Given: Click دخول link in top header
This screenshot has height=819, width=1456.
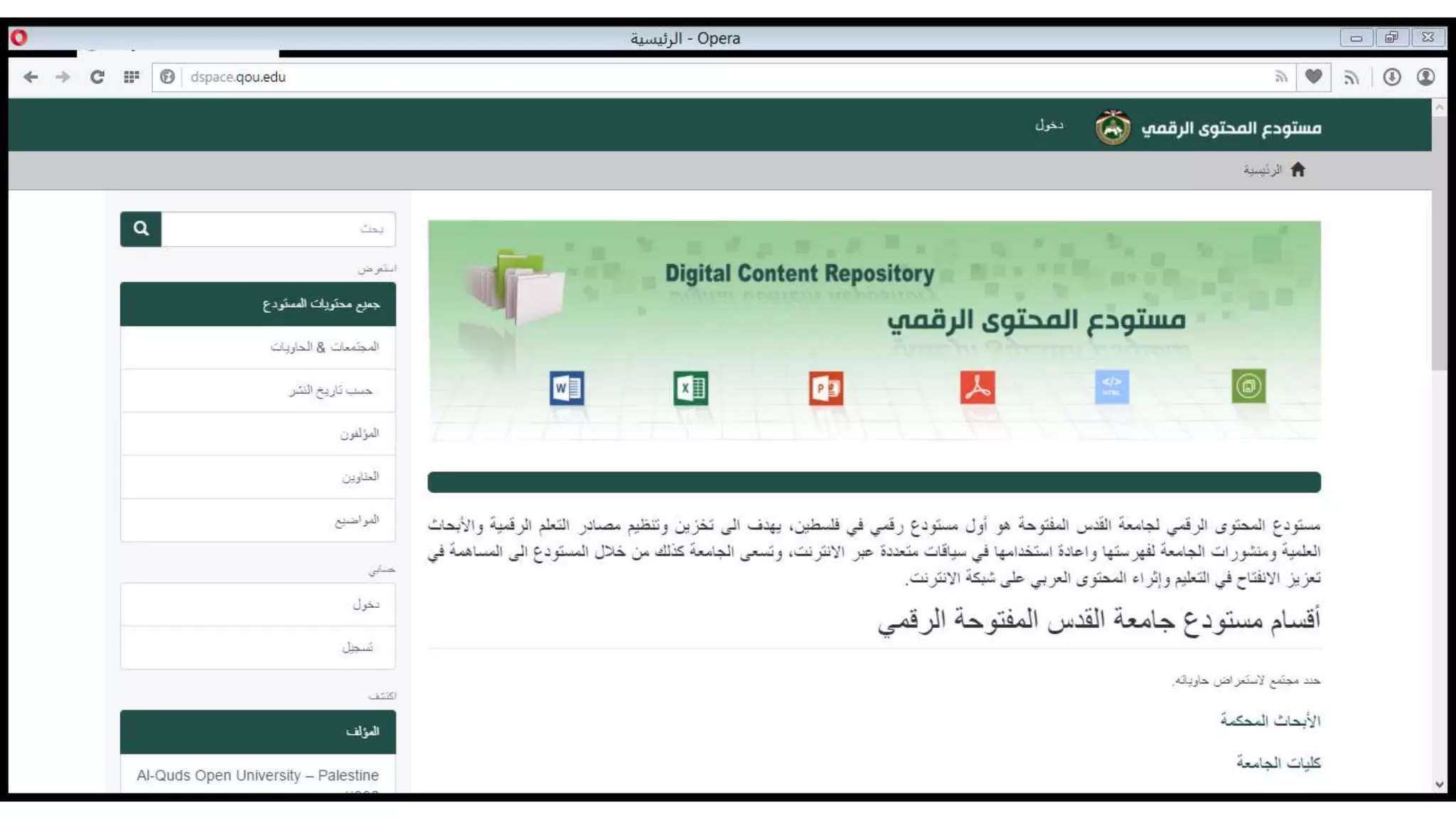Looking at the screenshot, I should click(x=1049, y=125).
